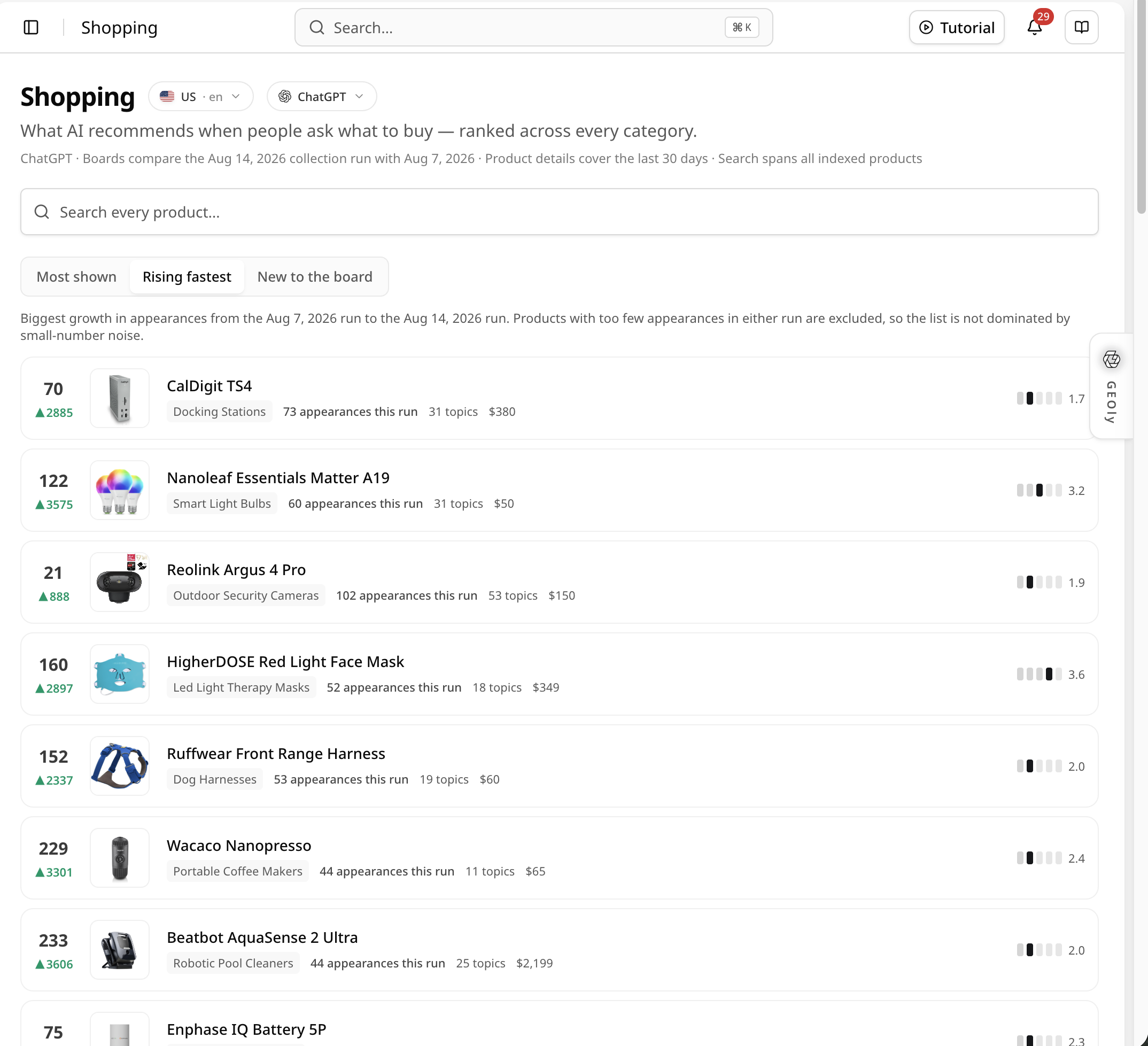
Task: Open the HigherDOSE face mask thumbnail
Action: pyautogui.click(x=120, y=673)
